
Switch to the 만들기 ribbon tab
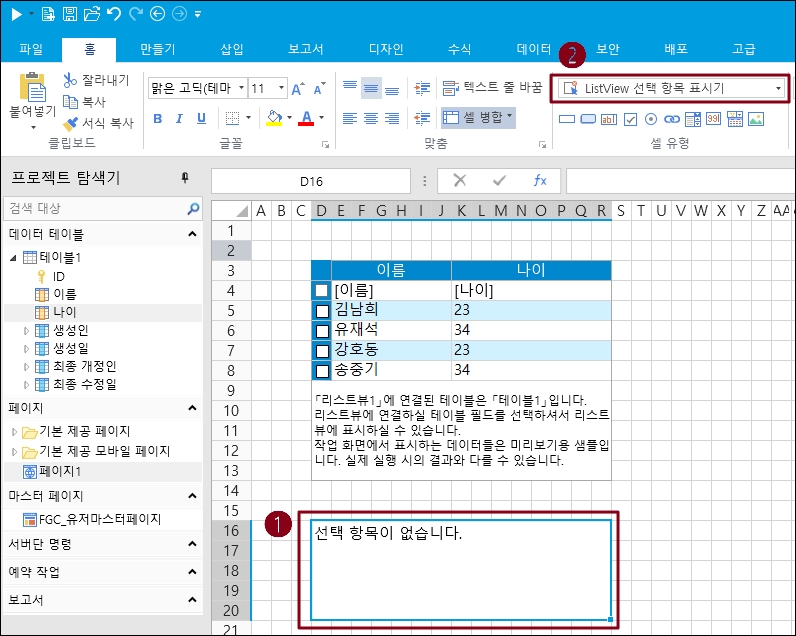[157, 48]
